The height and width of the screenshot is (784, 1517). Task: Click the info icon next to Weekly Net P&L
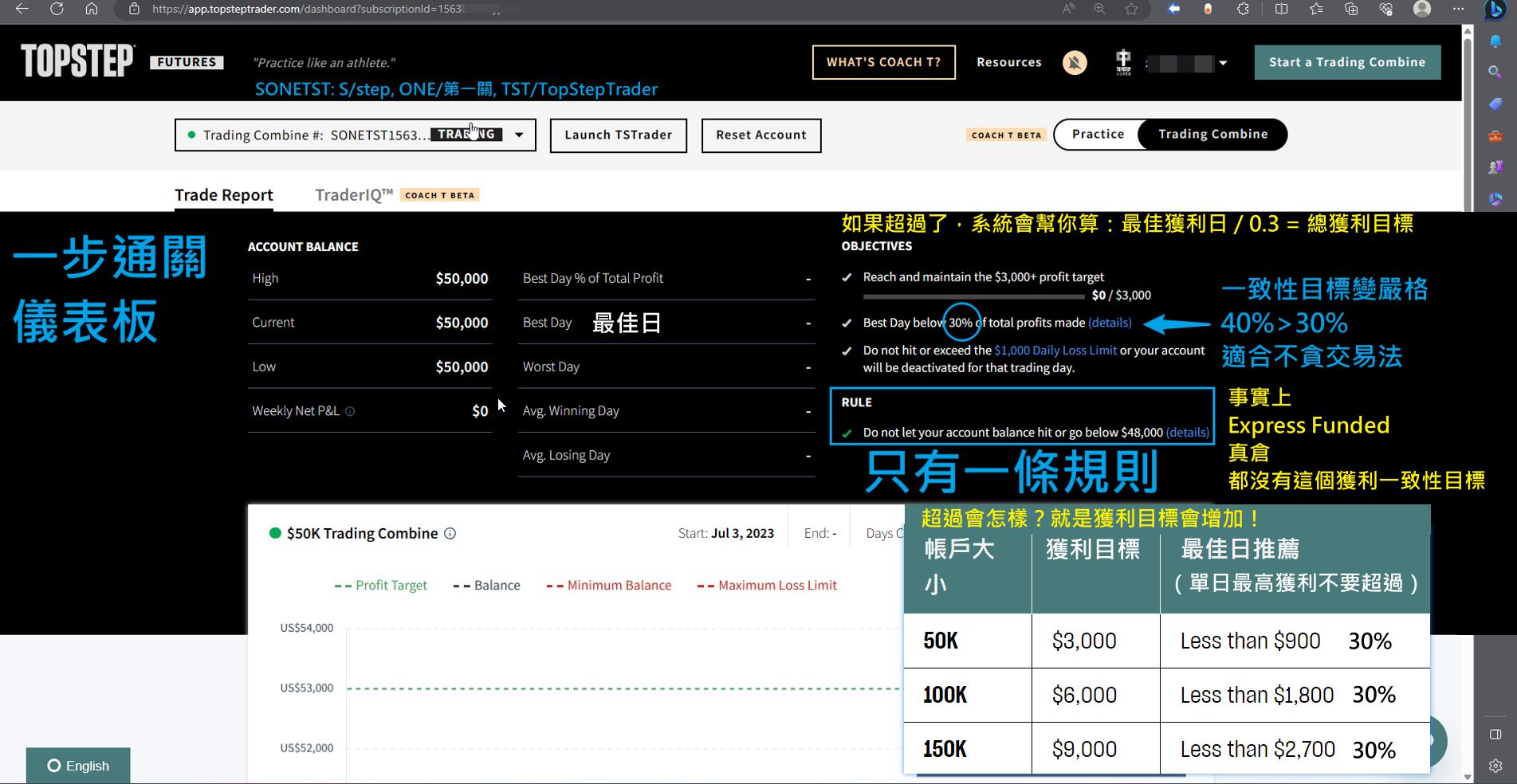[350, 411]
